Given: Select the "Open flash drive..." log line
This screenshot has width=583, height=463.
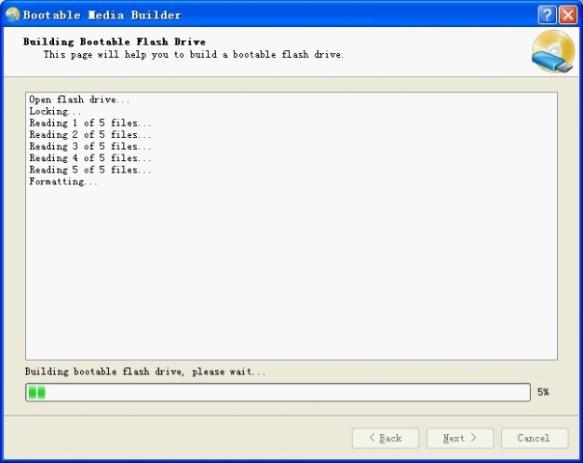Looking at the screenshot, I should point(80,100).
